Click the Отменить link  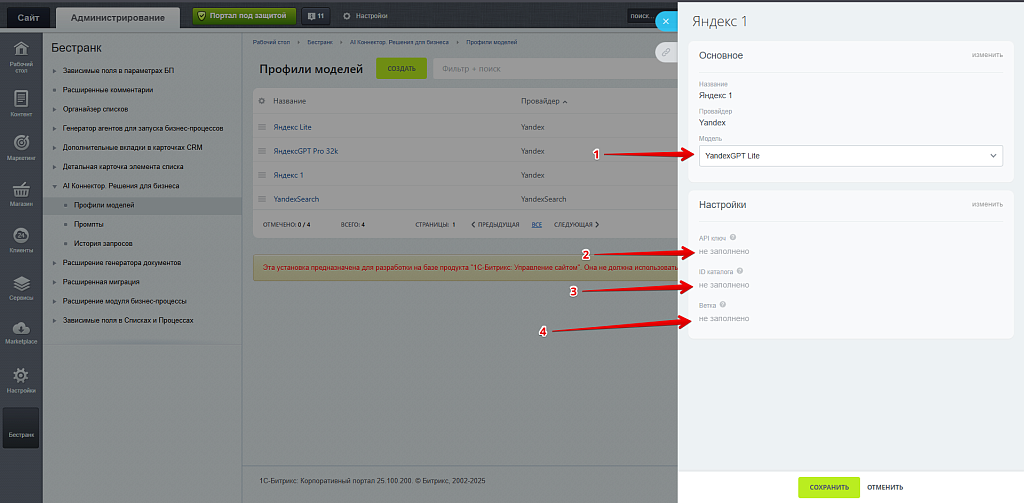885,487
